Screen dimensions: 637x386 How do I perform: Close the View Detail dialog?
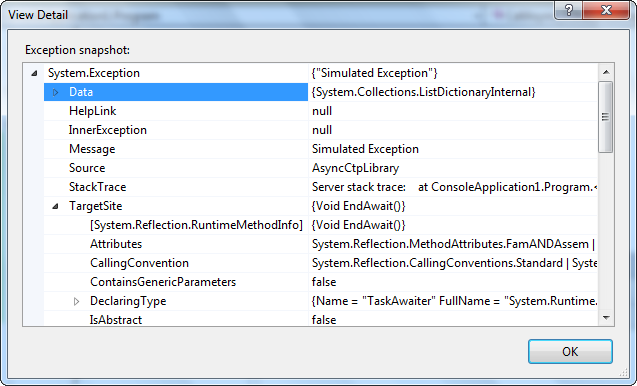606,10
